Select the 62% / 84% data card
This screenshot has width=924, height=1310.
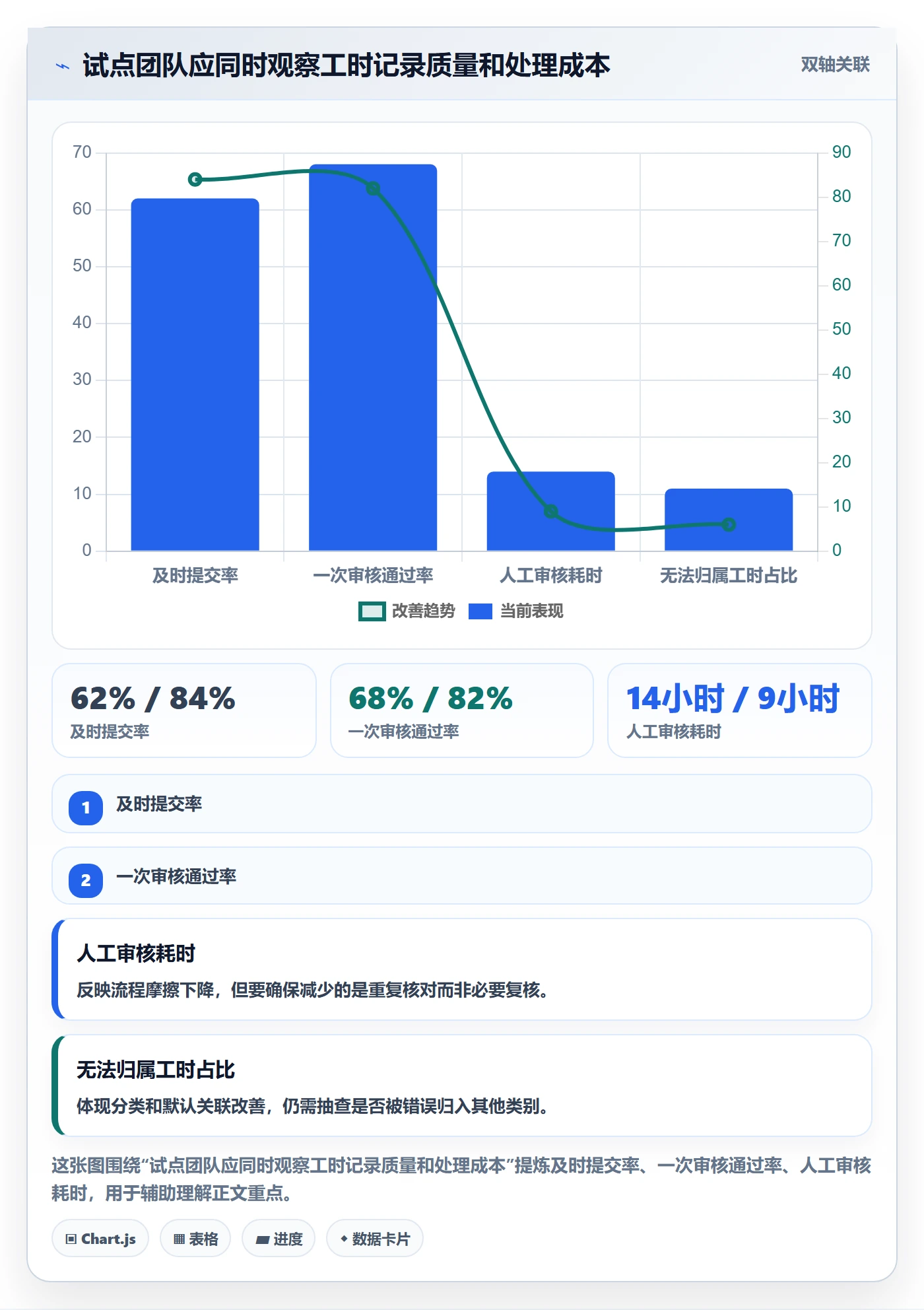tap(184, 710)
